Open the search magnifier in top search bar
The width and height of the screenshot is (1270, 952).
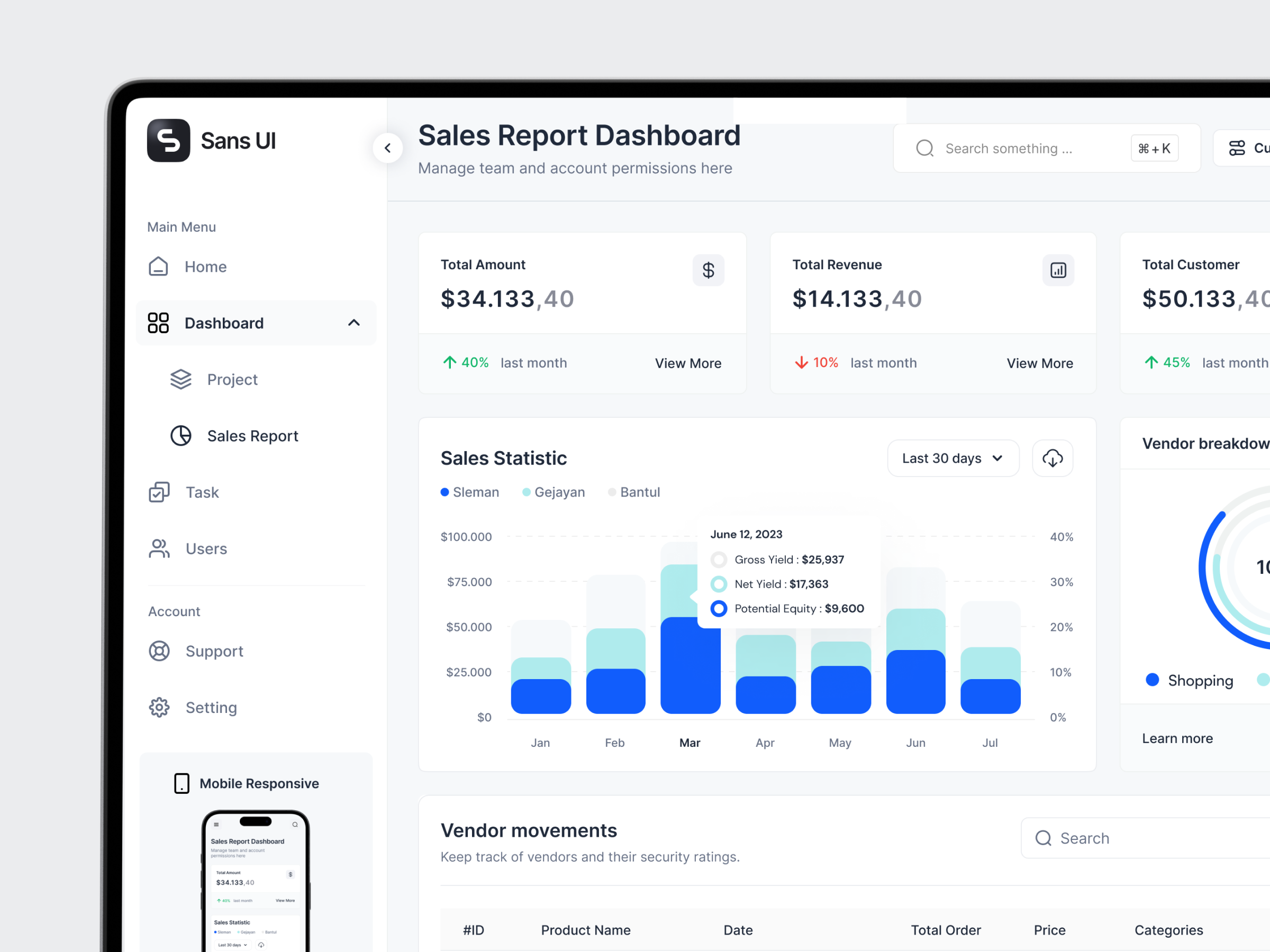pos(924,148)
